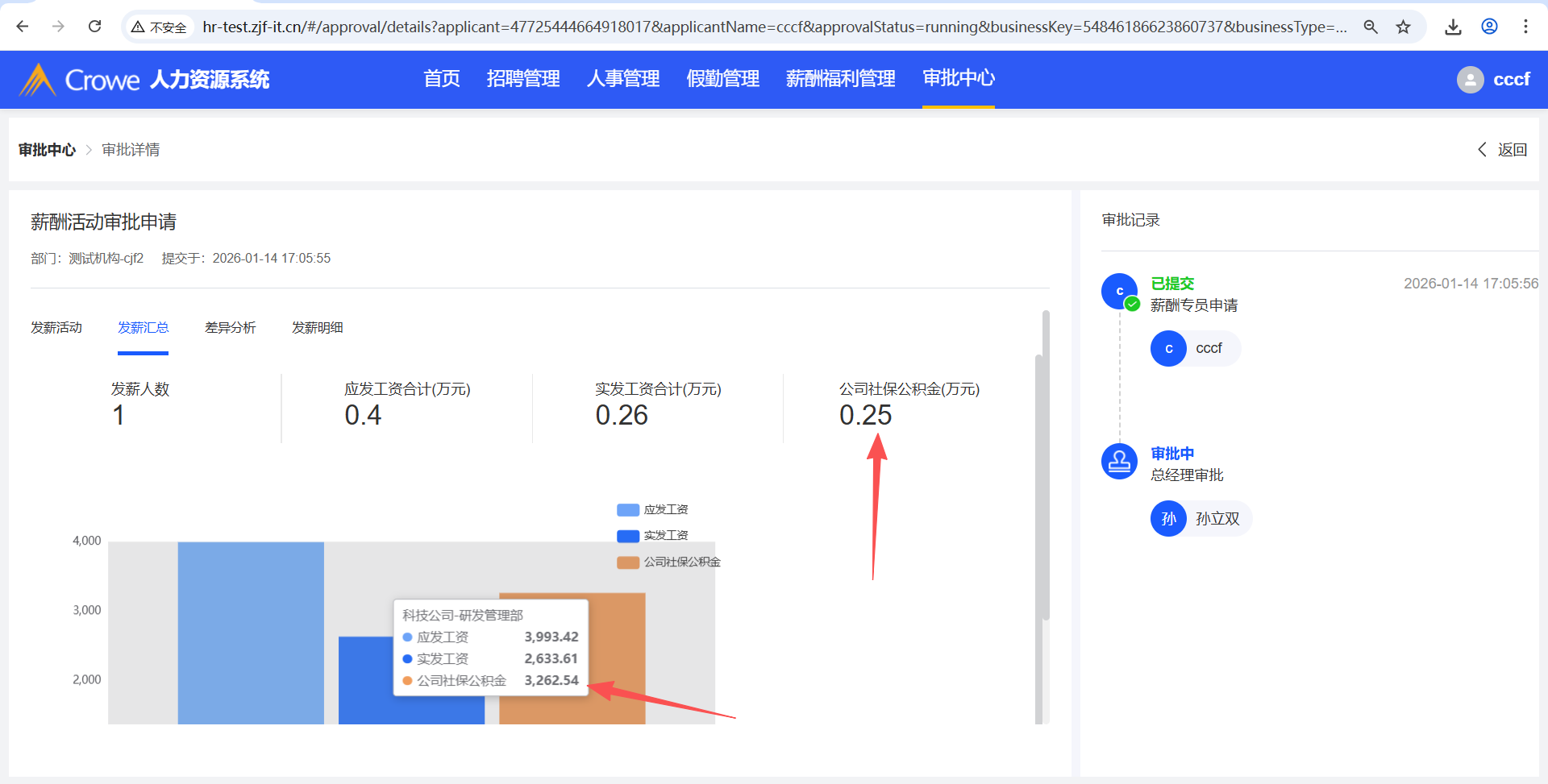
Task: Open the cccf user avatar menu
Action: point(1470,80)
